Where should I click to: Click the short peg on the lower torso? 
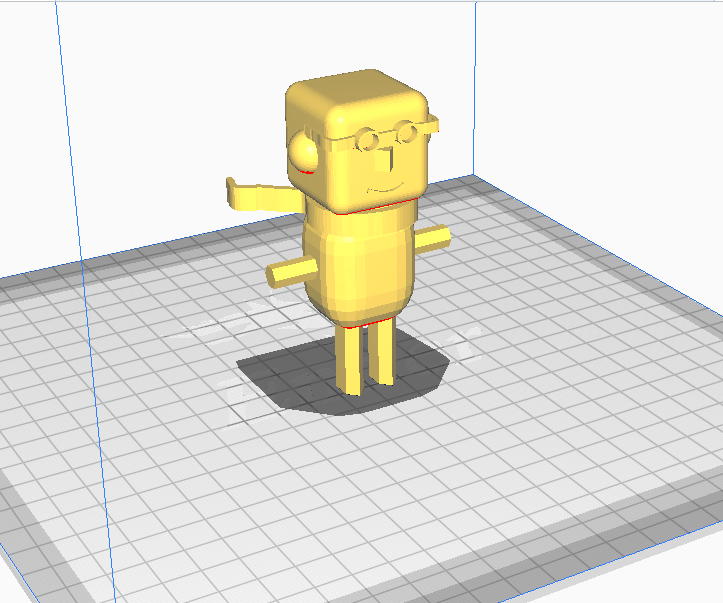[290, 271]
